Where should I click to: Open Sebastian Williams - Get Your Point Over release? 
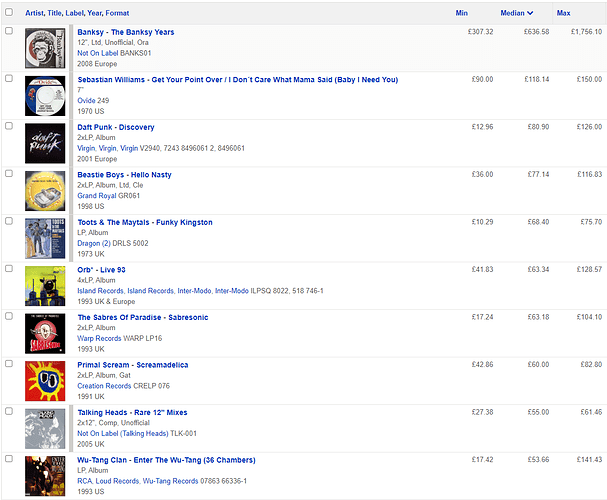coord(238,80)
